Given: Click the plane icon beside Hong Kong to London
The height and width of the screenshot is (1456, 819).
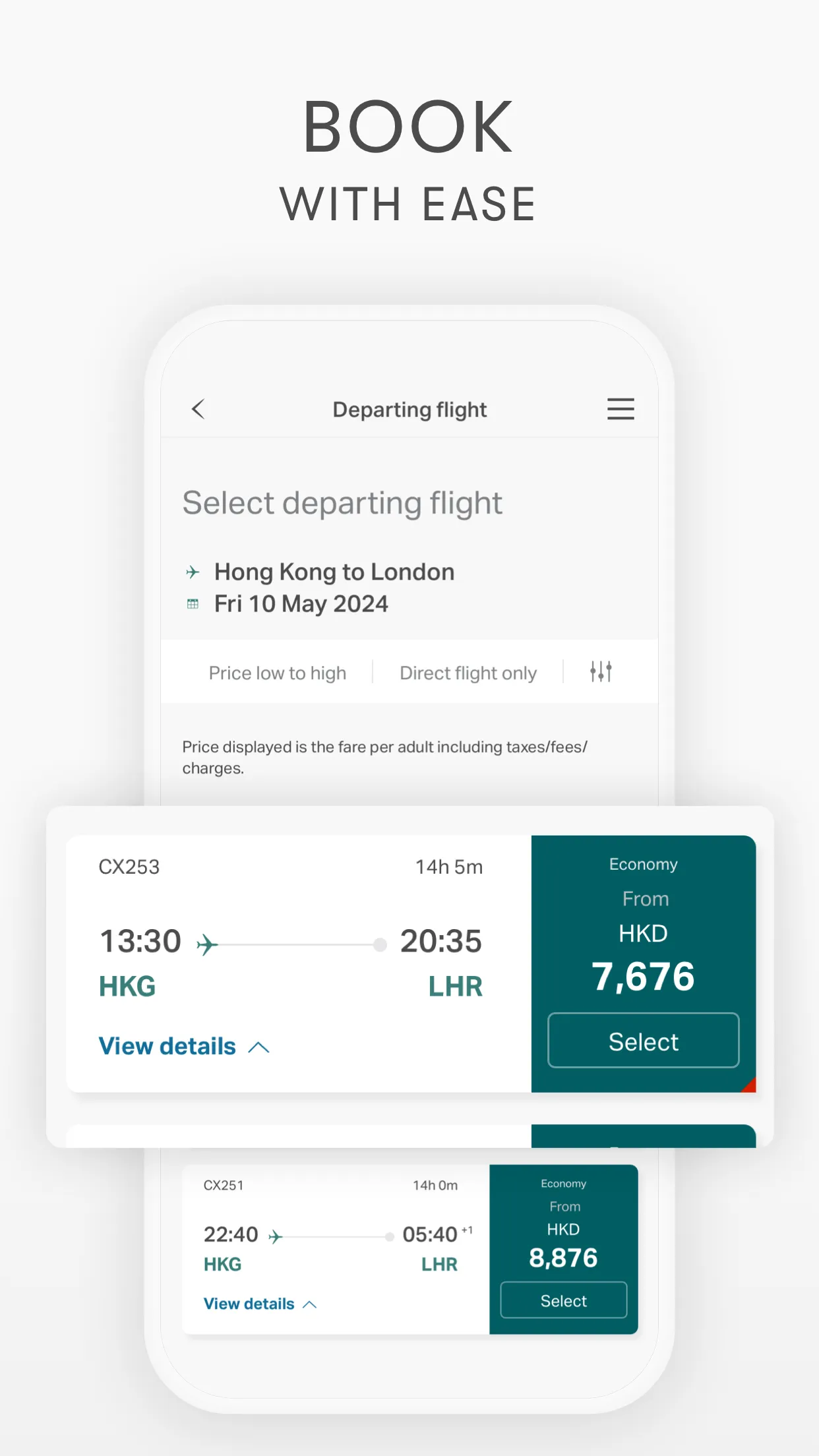Looking at the screenshot, I should pyautogui.click(x=191, y=571).
